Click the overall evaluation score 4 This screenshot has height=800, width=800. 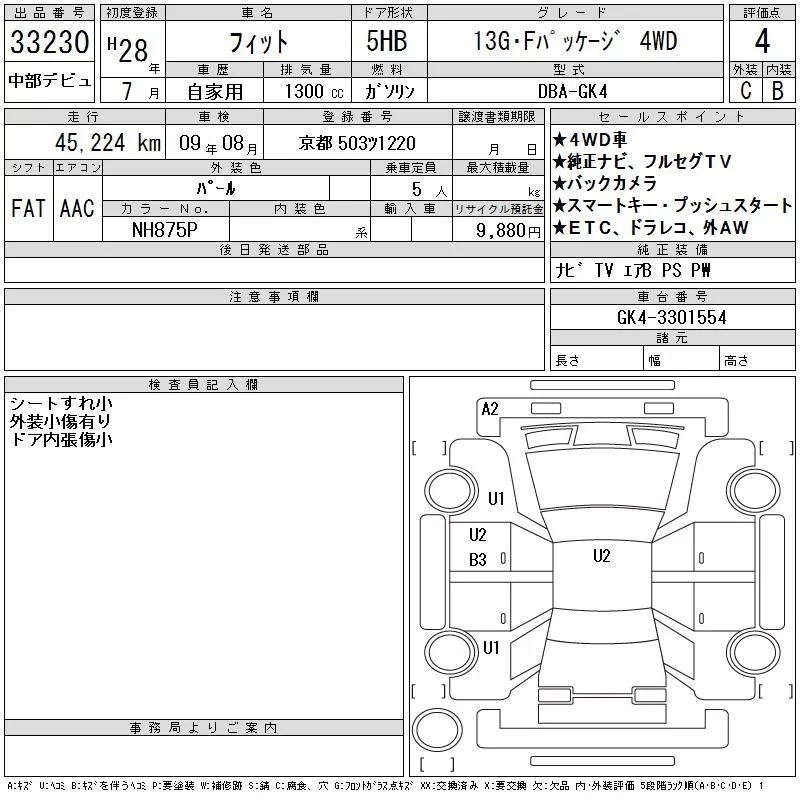pos(761,41)
